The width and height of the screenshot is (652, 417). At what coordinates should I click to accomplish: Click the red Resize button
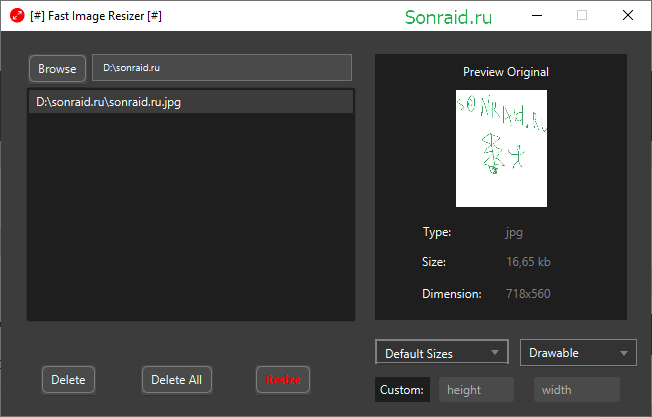click(x=283, y=380)
